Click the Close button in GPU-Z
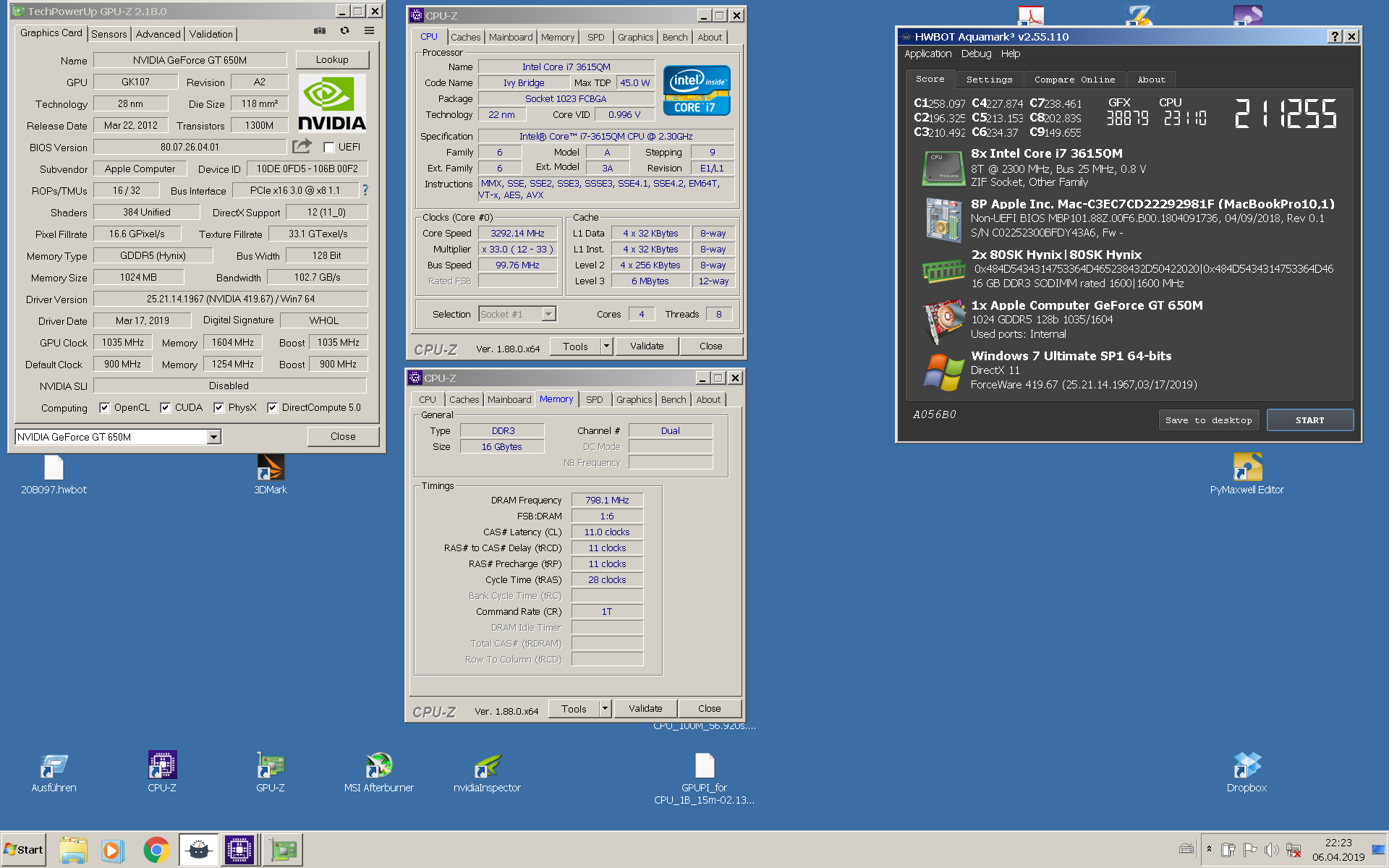Viewport: 1389px width, 868px height. (343, 436)
